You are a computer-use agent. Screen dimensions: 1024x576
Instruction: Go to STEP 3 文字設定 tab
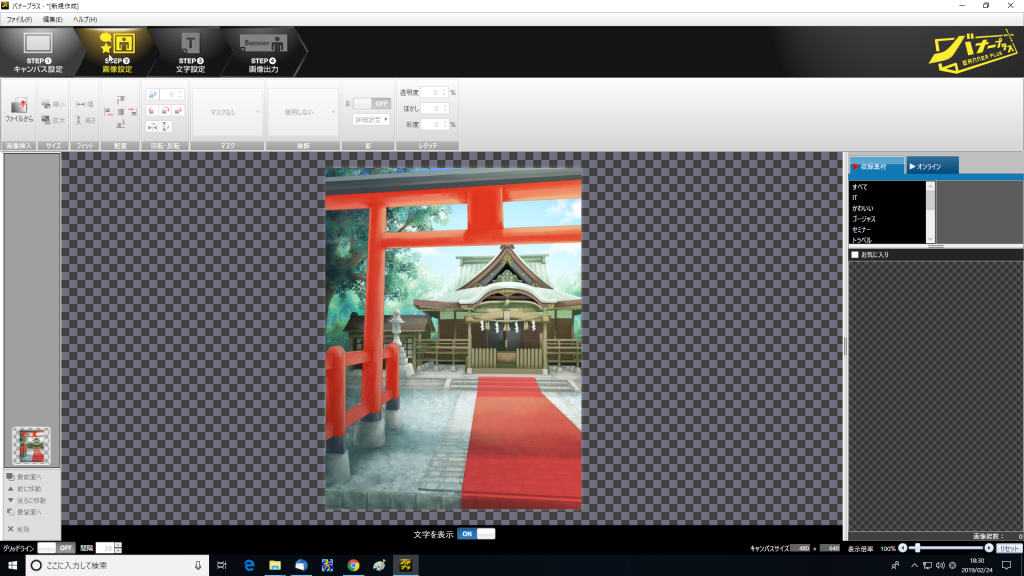[191, 52]
